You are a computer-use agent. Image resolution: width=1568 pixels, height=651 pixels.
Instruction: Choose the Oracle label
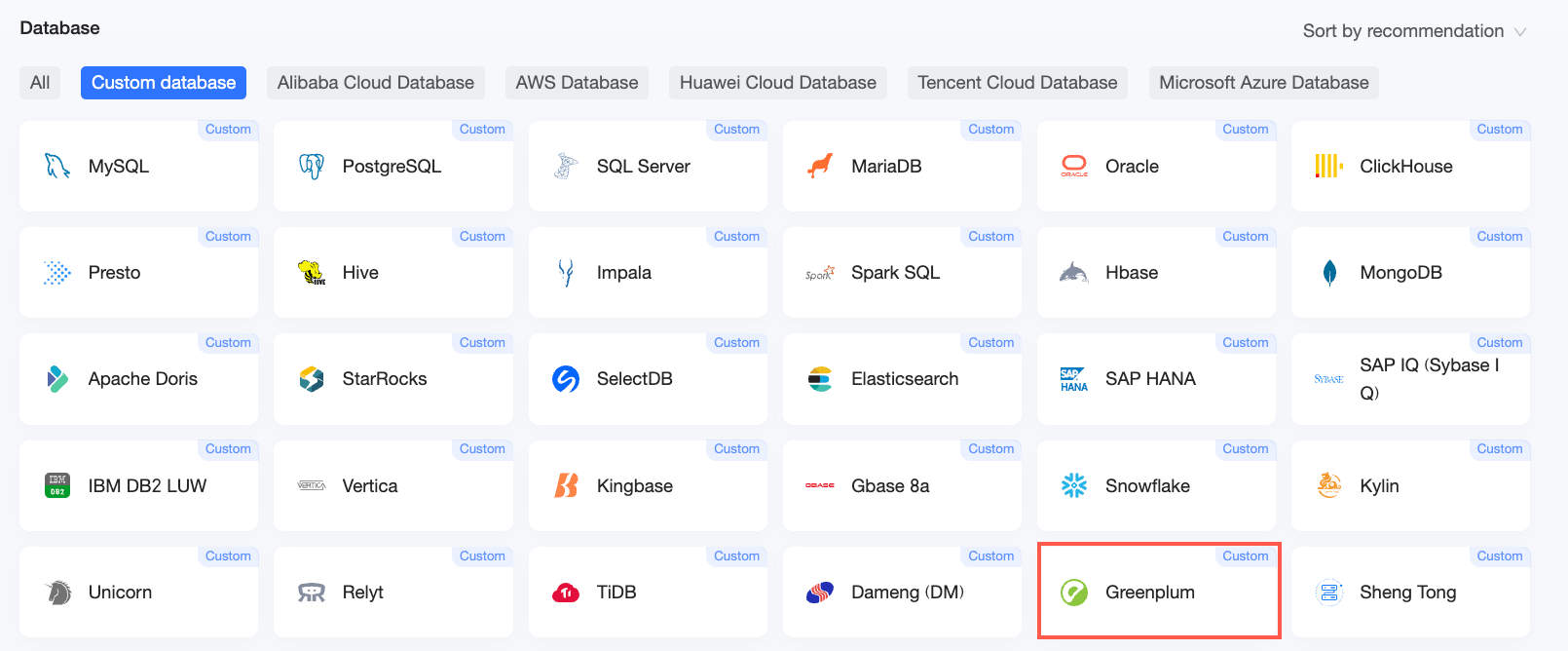point(1132,167)
